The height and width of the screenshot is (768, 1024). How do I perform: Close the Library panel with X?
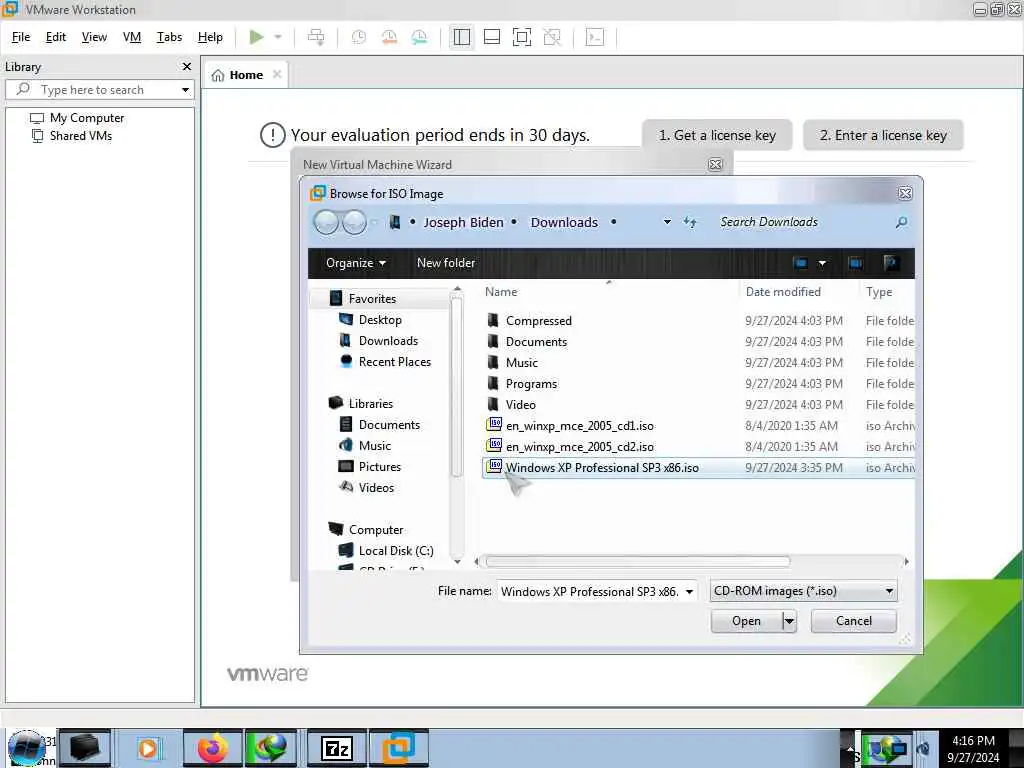pyautogui.click(x=187, y=67)
